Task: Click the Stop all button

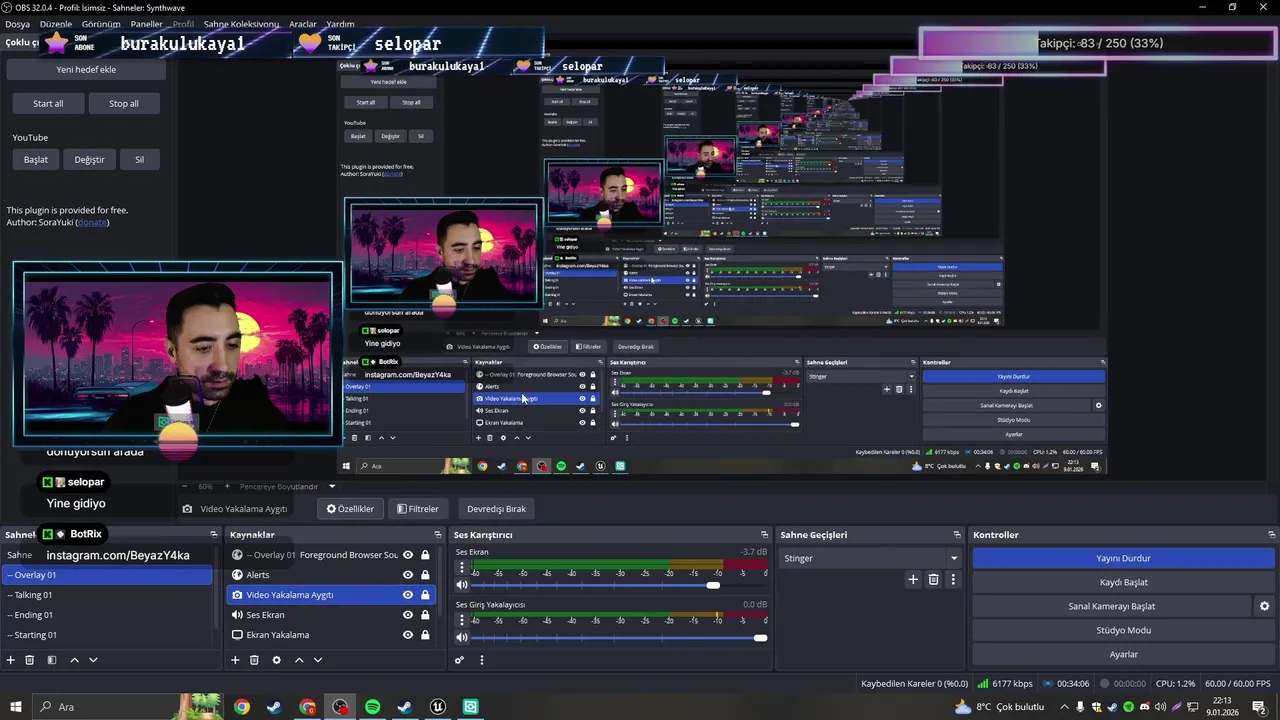Action: coord(124,103)
